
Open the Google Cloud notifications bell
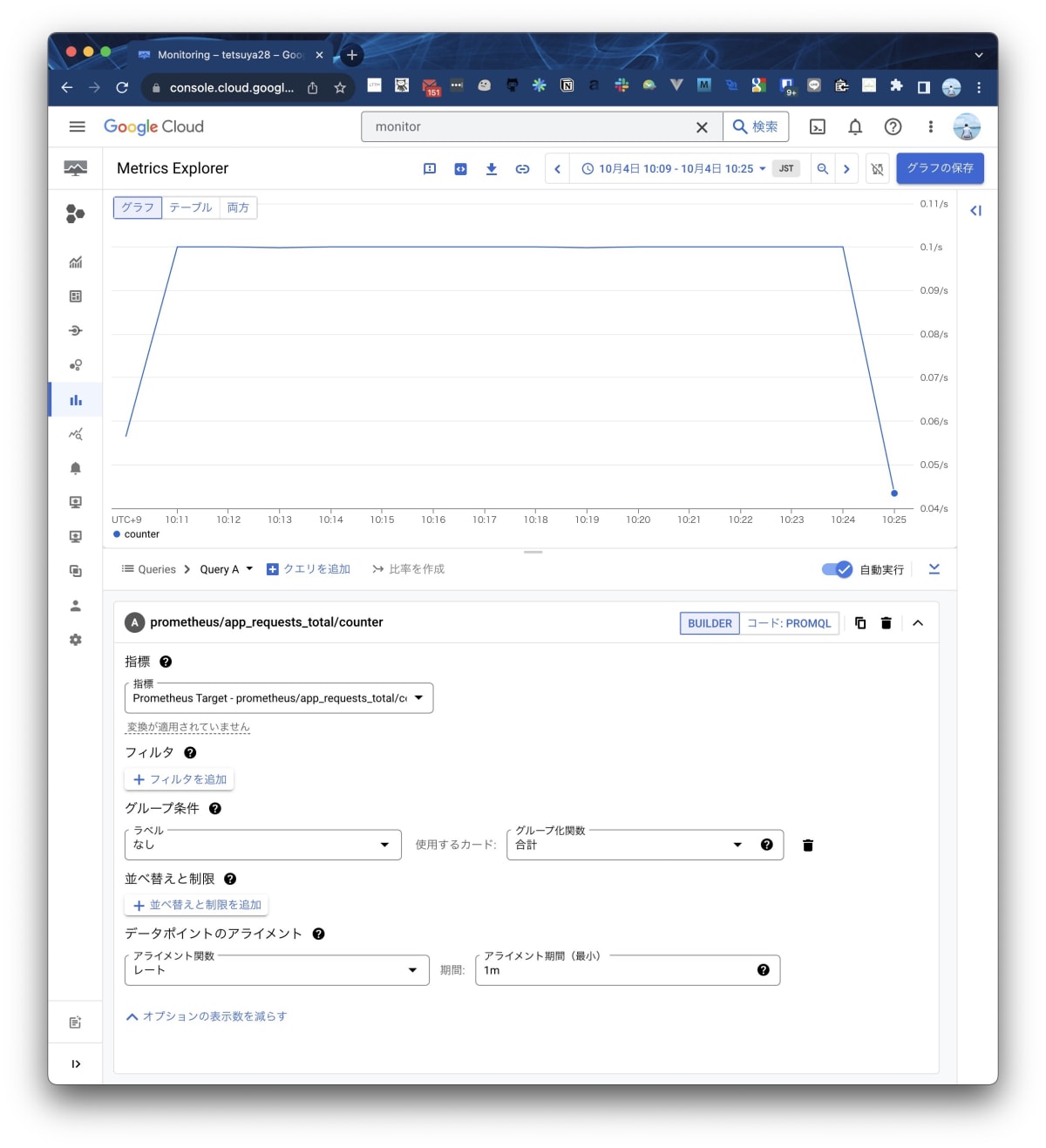855,127
